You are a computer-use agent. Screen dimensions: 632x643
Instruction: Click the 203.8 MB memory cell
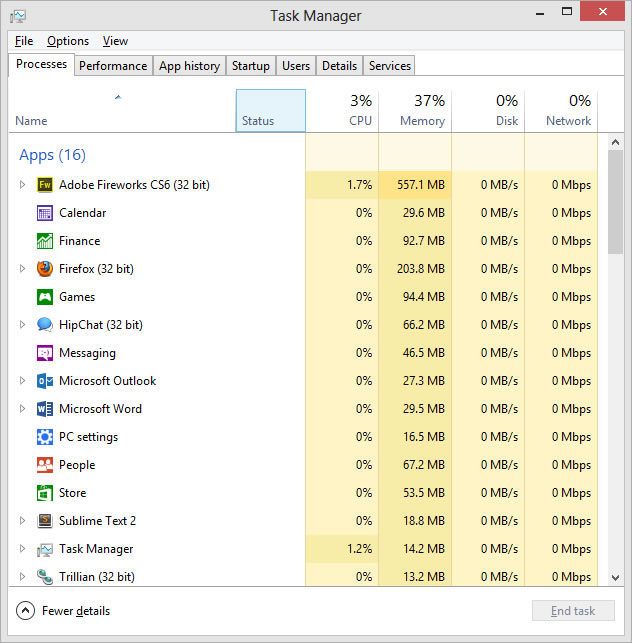415,269
